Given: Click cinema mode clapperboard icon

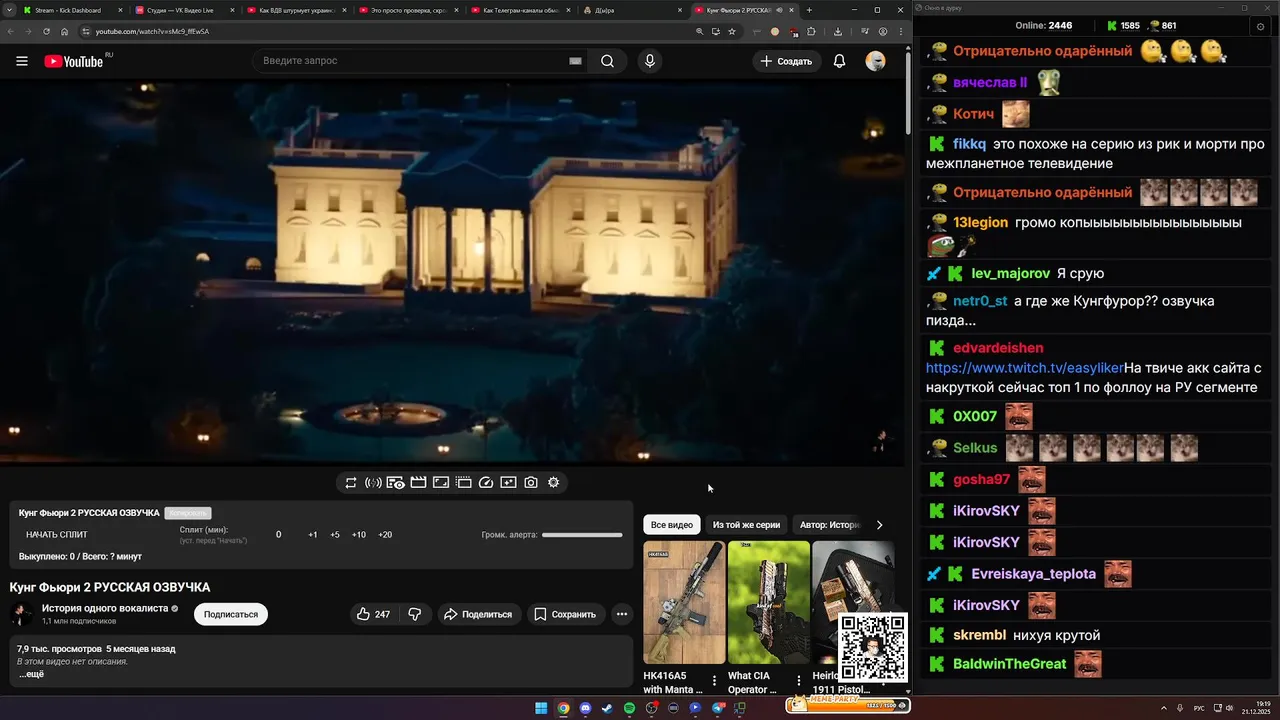Looking at the screenshot, I should [418, 482].
